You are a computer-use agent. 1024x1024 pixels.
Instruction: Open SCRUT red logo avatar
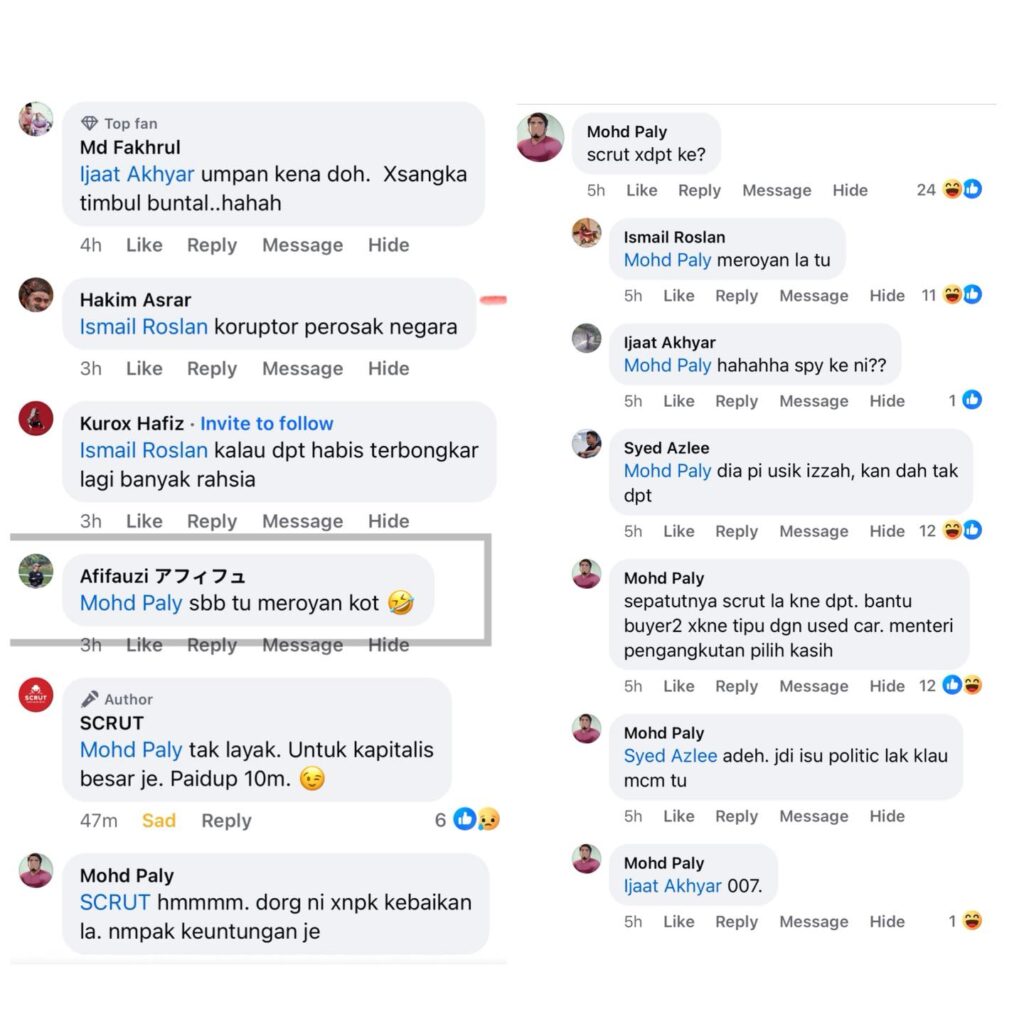[36, 695]
